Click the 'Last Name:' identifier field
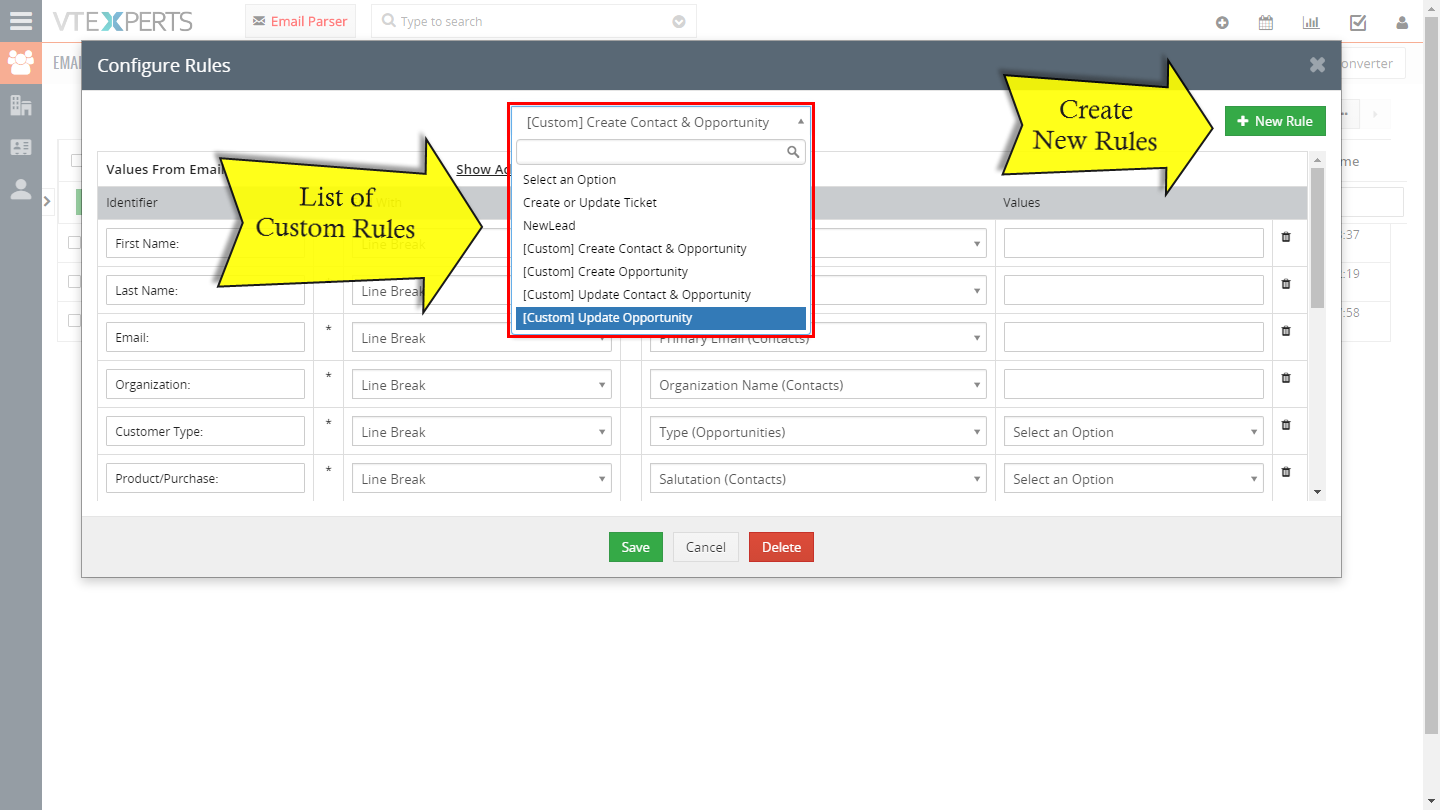 click(205, 290)
